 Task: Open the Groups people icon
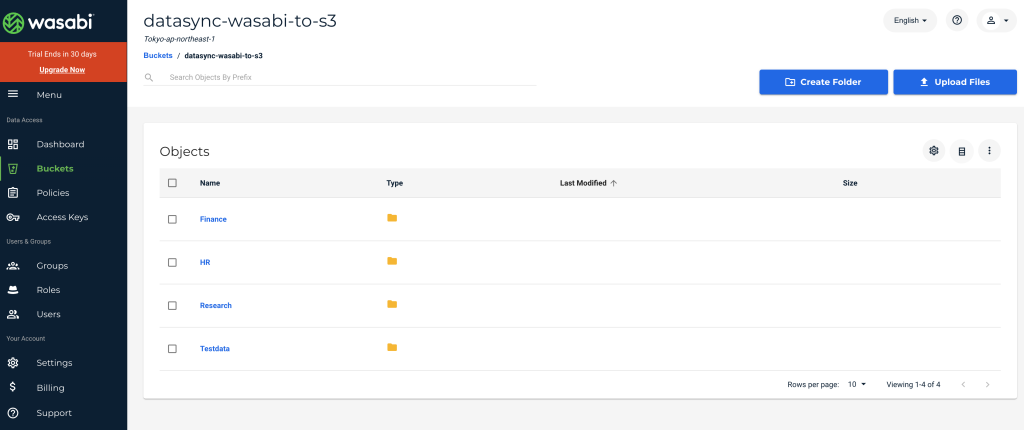pyautogui.click(x=12, y=265)
